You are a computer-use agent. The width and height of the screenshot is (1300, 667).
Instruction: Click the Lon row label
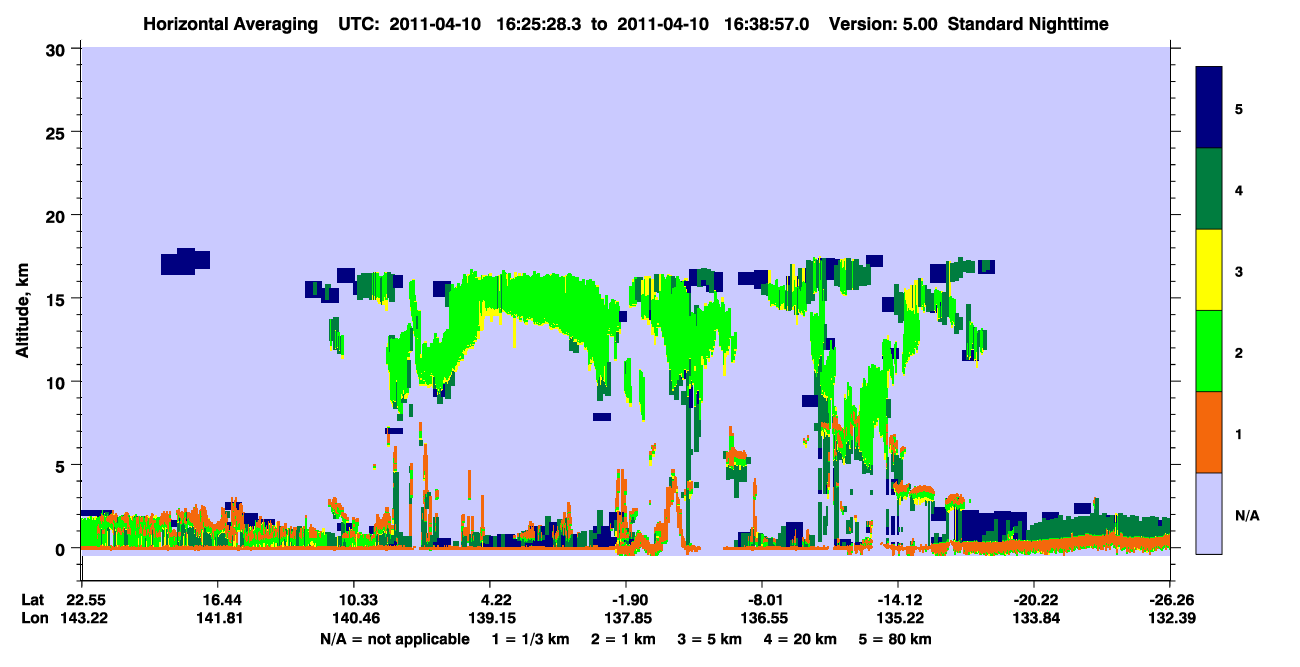pos(33,619)
